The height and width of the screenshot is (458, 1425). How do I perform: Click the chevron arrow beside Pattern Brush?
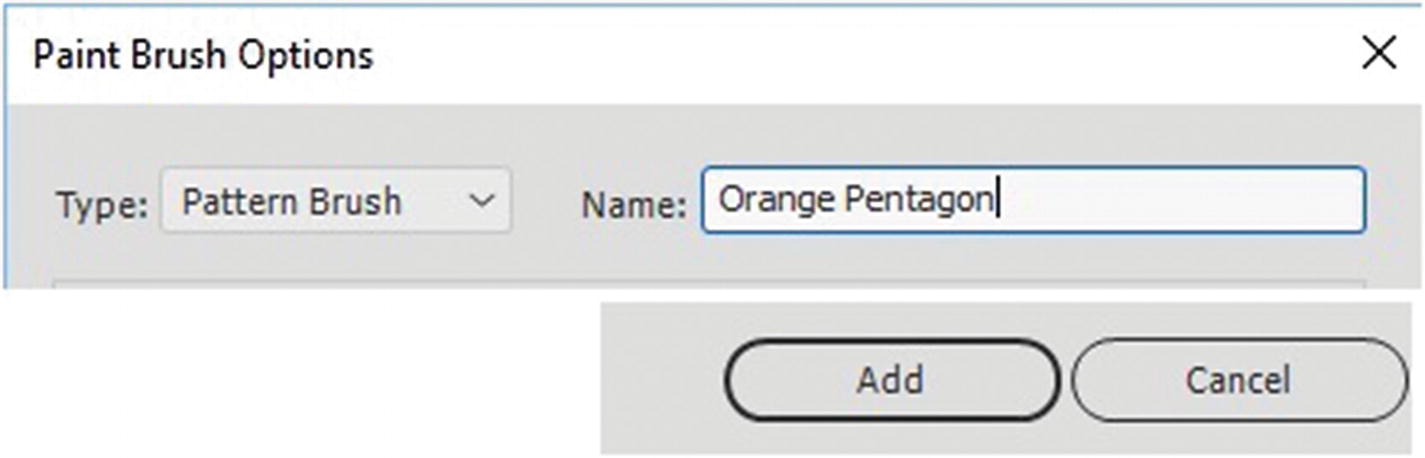click(x=481, y=201)
